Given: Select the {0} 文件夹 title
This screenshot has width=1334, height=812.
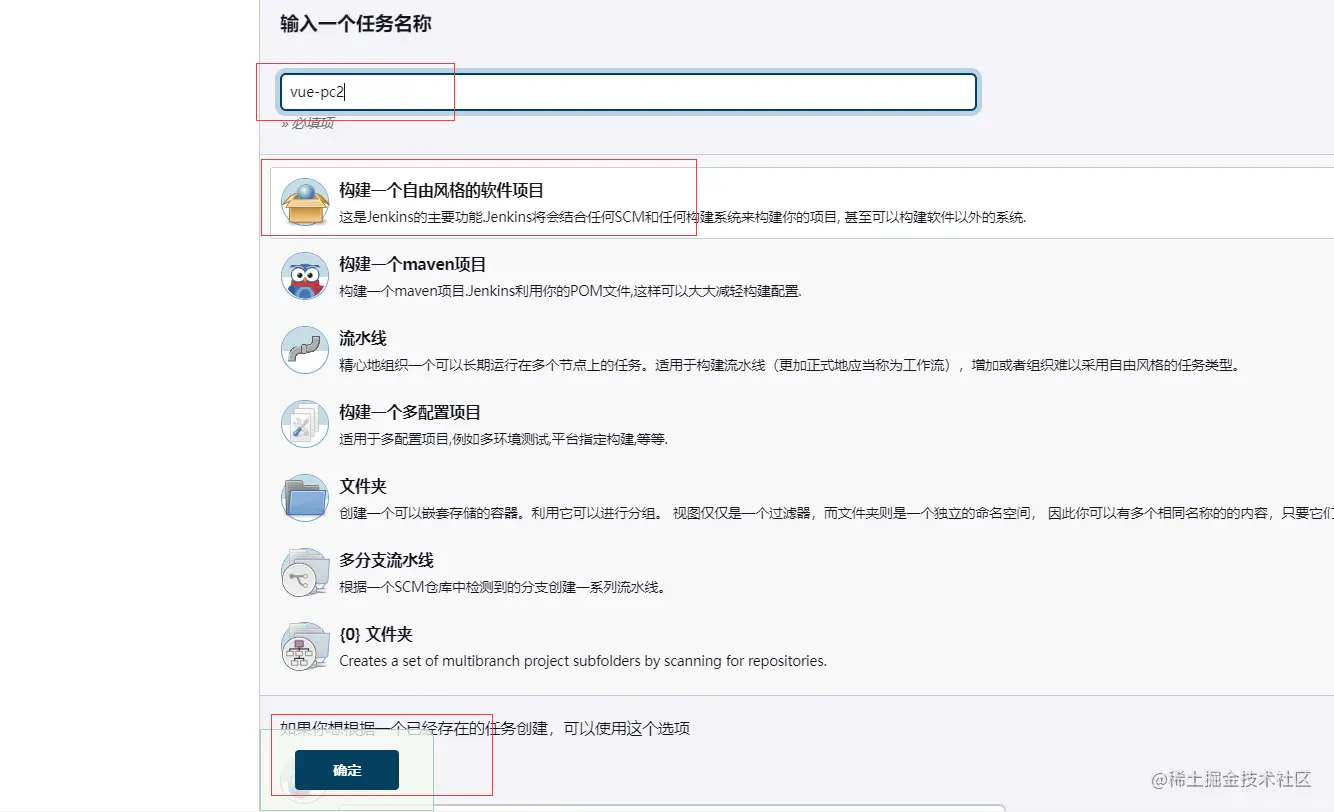Looking at the screenshot, I should 375,634.
